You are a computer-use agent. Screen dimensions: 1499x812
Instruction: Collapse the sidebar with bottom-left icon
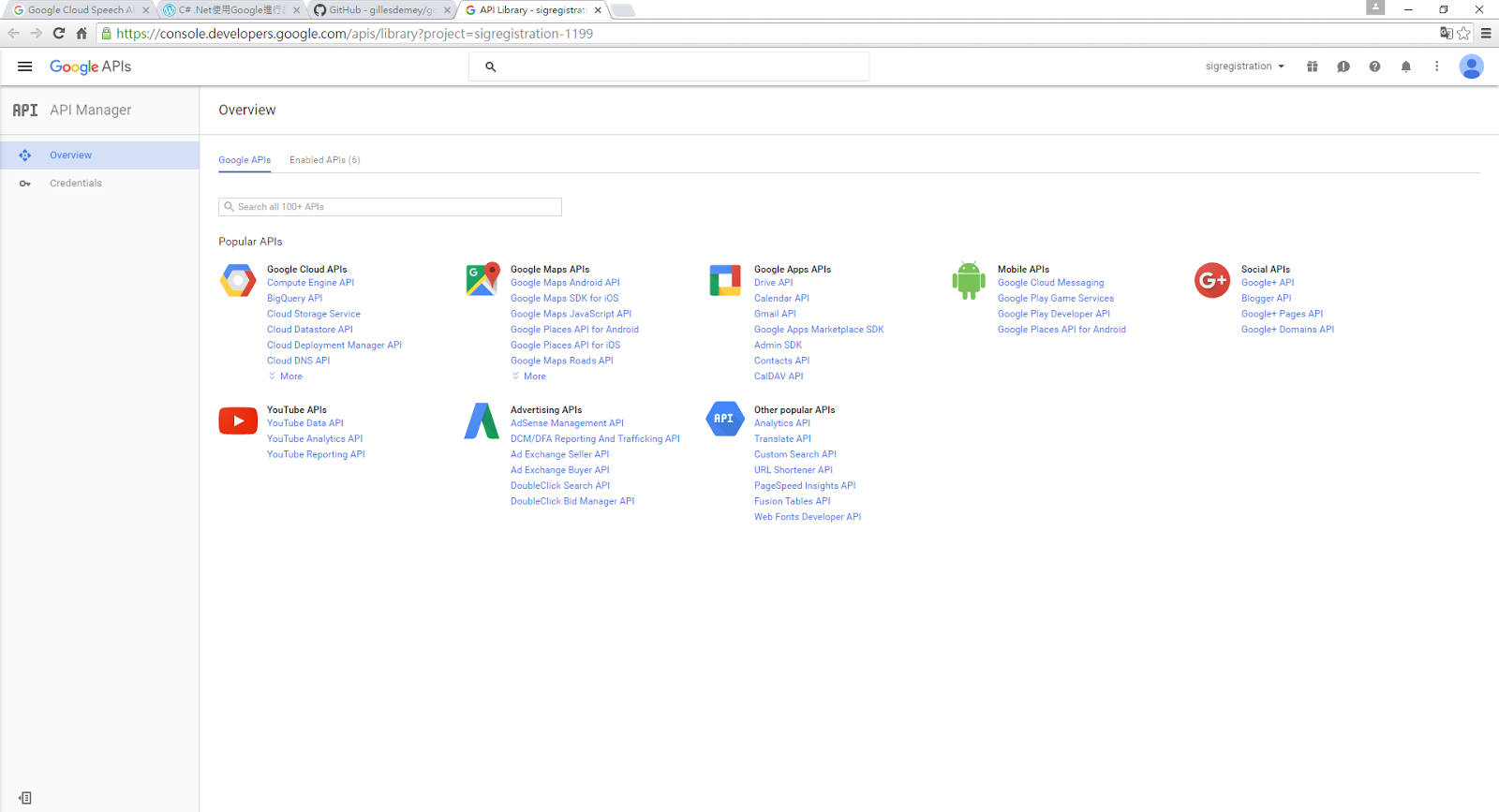tap(25, 798)
